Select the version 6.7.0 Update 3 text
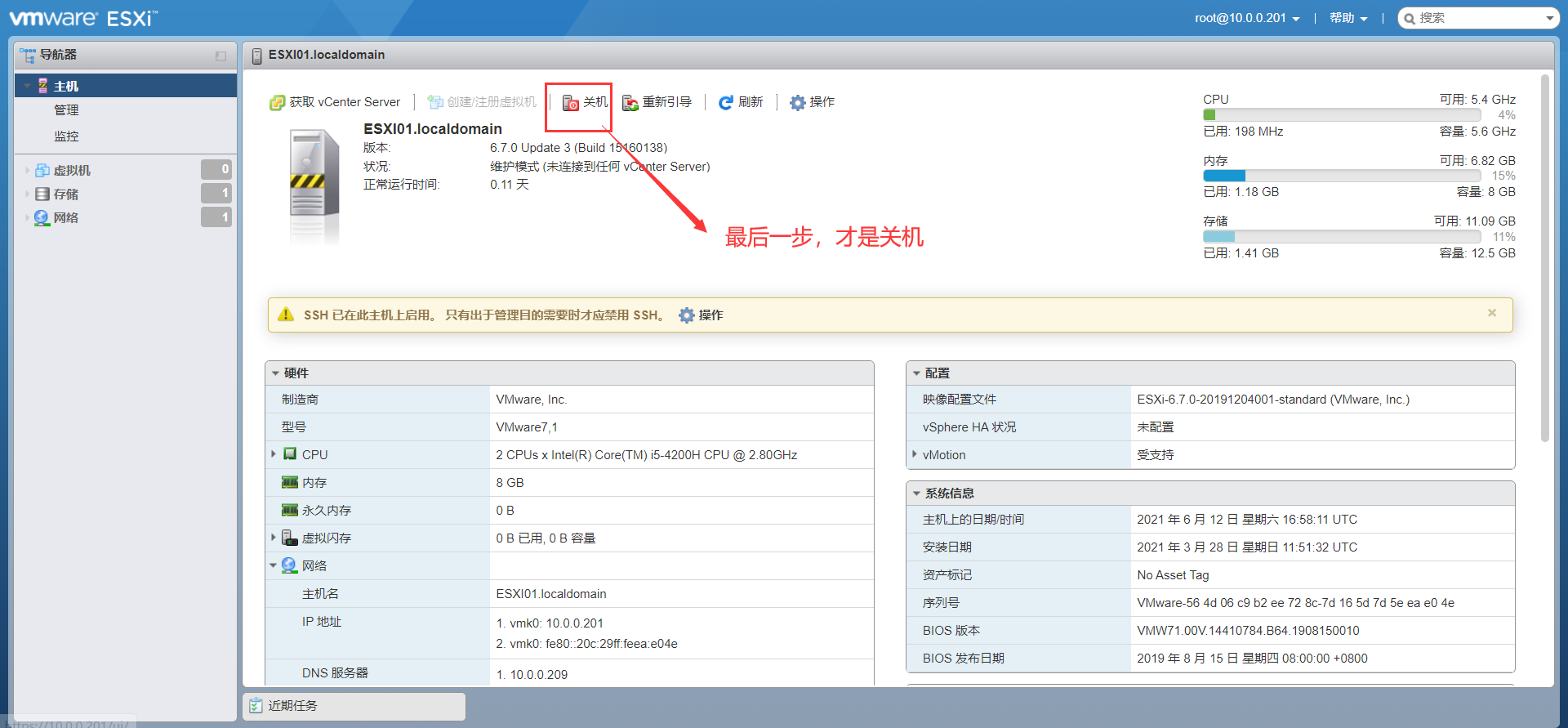Image resolution: width=1568 pixels, height=728 pixels. pos(579,148)
